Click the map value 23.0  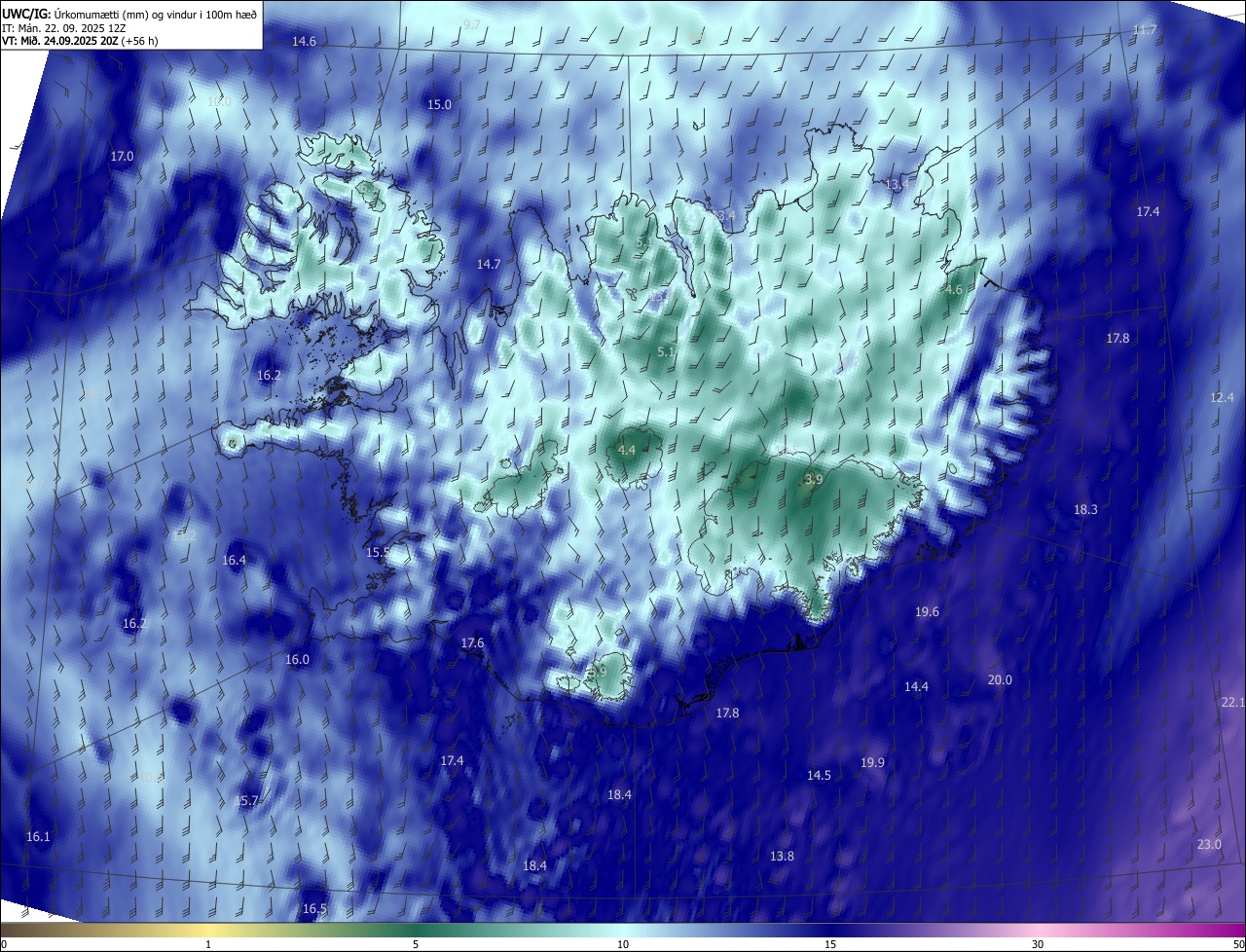pos(1209,845)
